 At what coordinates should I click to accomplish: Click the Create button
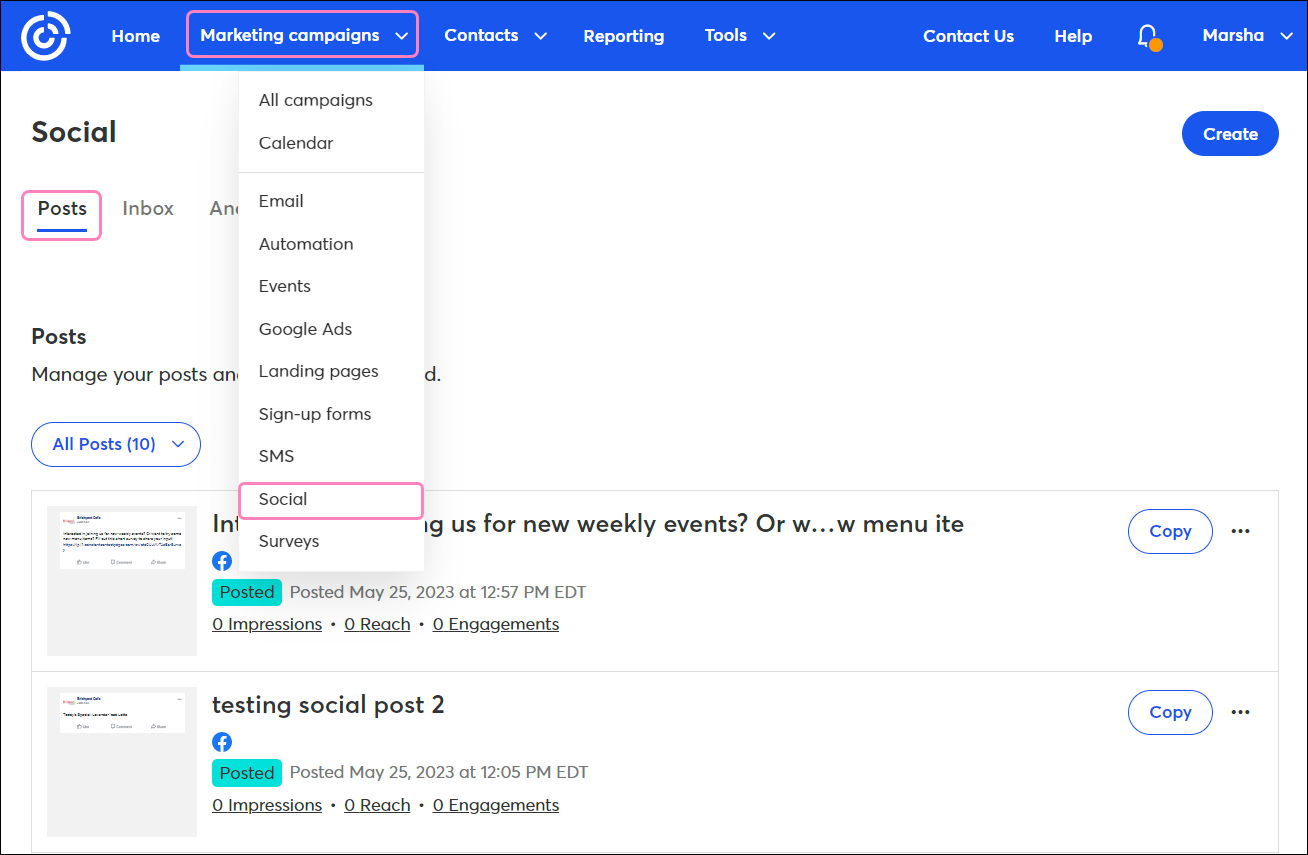[x=1230, y=133]
